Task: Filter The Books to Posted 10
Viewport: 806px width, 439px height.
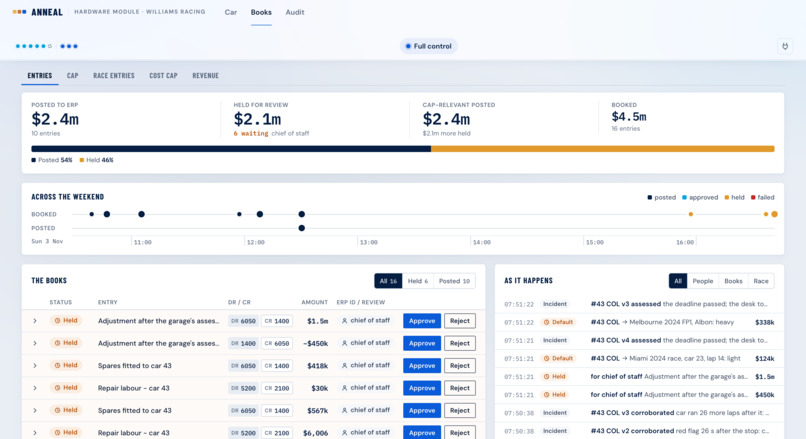Action: 454,281
